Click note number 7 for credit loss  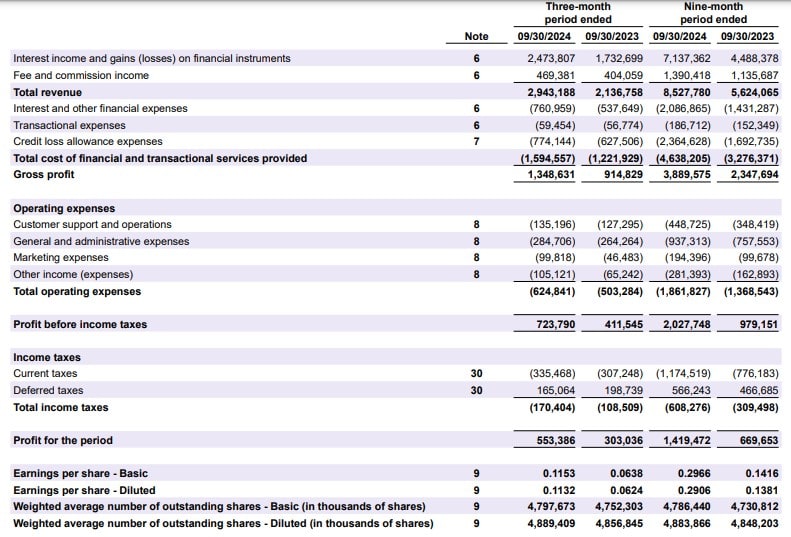(476, 142)
